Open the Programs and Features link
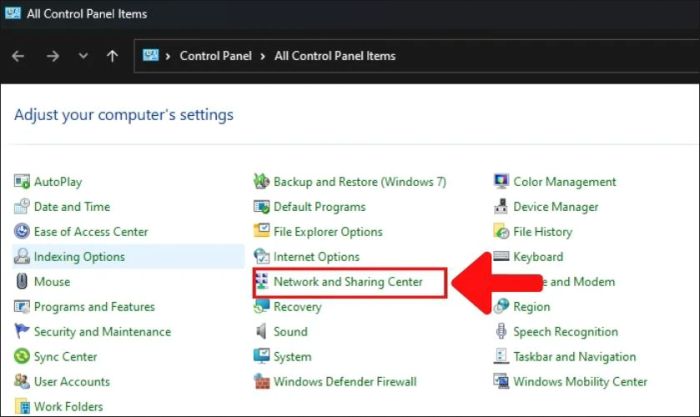The image size is (700, 417). [94, 307]
